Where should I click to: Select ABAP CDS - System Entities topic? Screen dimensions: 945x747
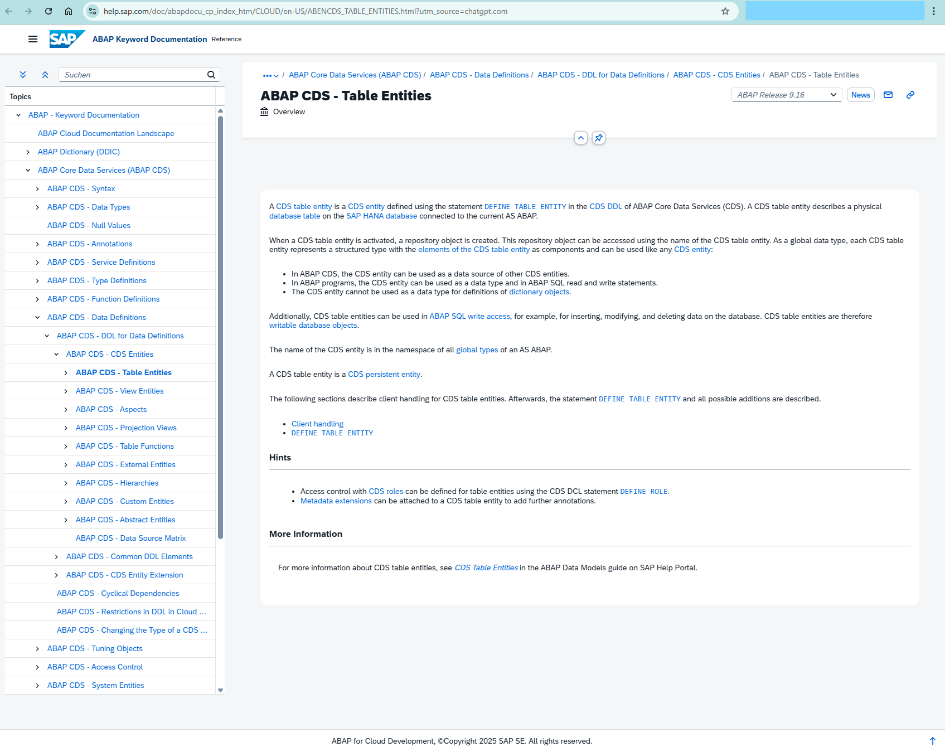tap(96, 686)
